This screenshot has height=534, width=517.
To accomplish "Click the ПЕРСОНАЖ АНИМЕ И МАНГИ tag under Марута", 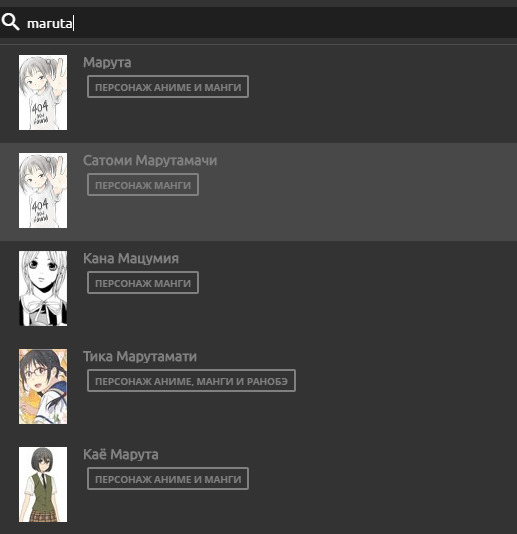I will (168, 87).
